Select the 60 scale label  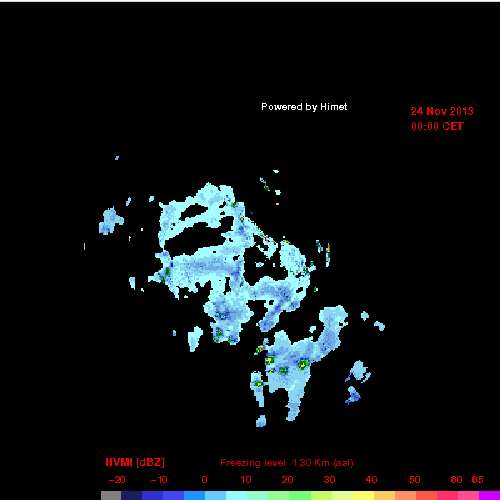(x=456, y=480)
